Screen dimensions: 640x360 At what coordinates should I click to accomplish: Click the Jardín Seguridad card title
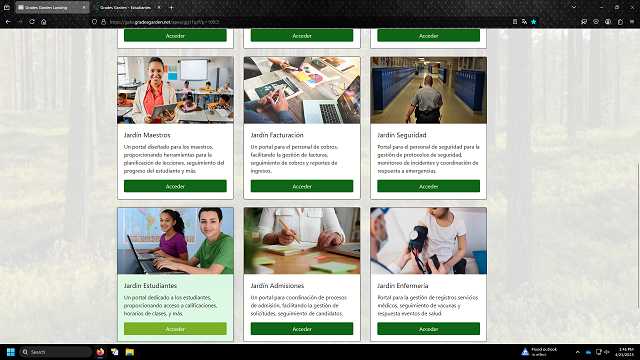(x=402, y=135)
